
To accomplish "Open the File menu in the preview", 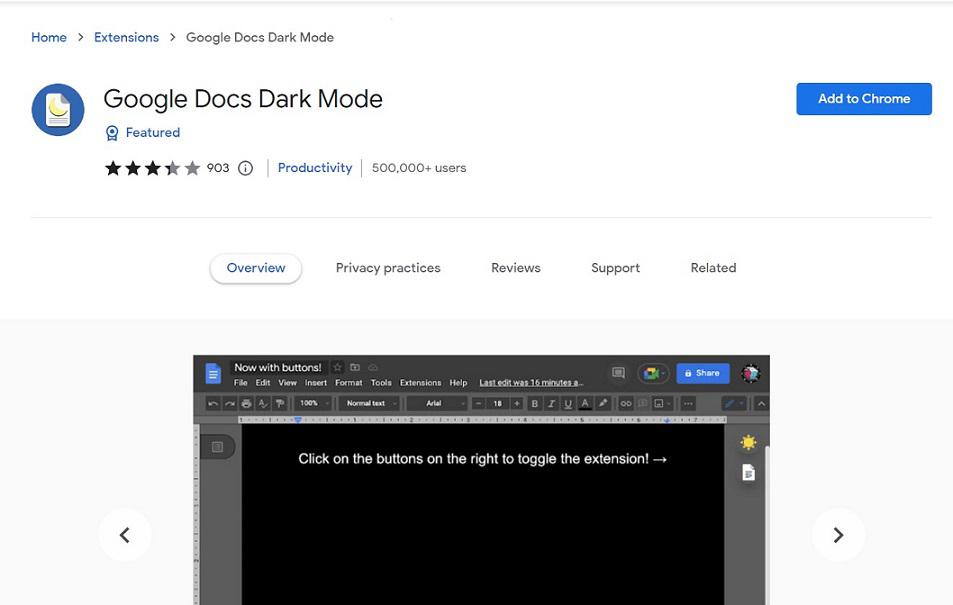I will (241, 382).
